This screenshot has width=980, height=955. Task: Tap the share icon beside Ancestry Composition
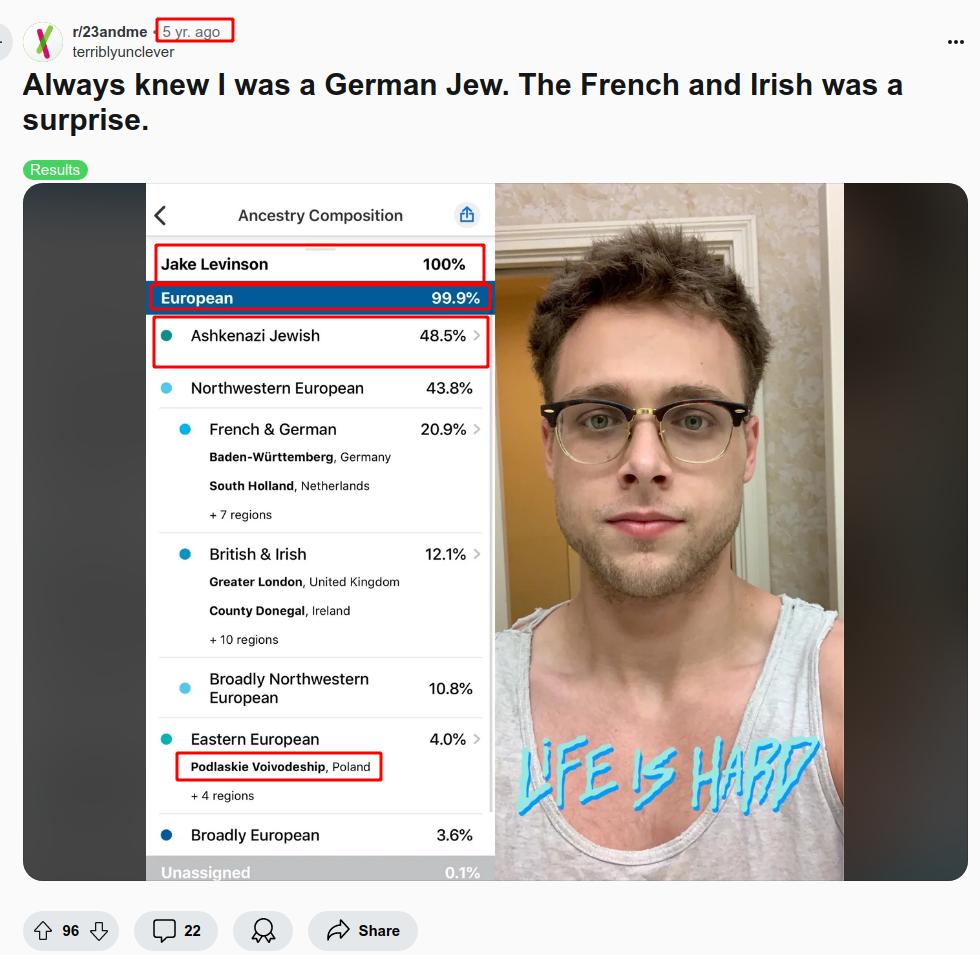[467, 215]
